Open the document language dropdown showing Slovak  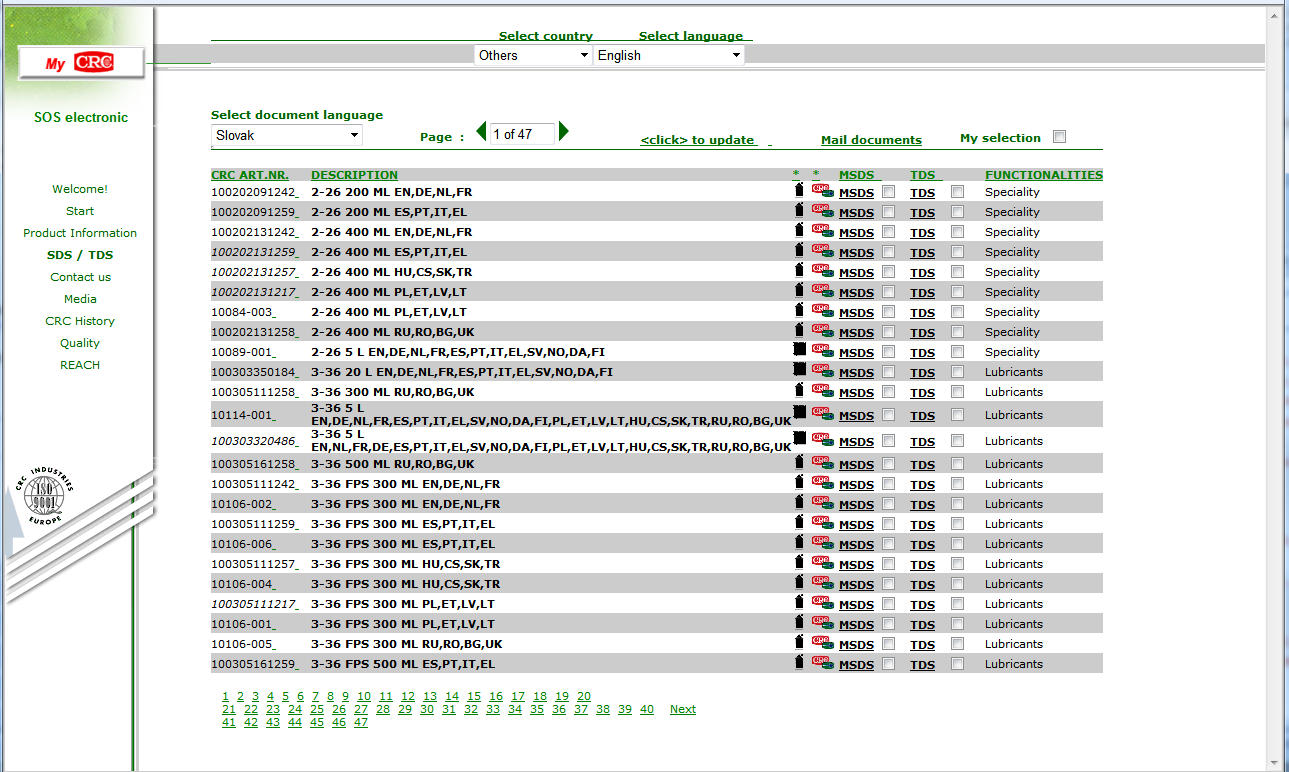pos(287,135)
